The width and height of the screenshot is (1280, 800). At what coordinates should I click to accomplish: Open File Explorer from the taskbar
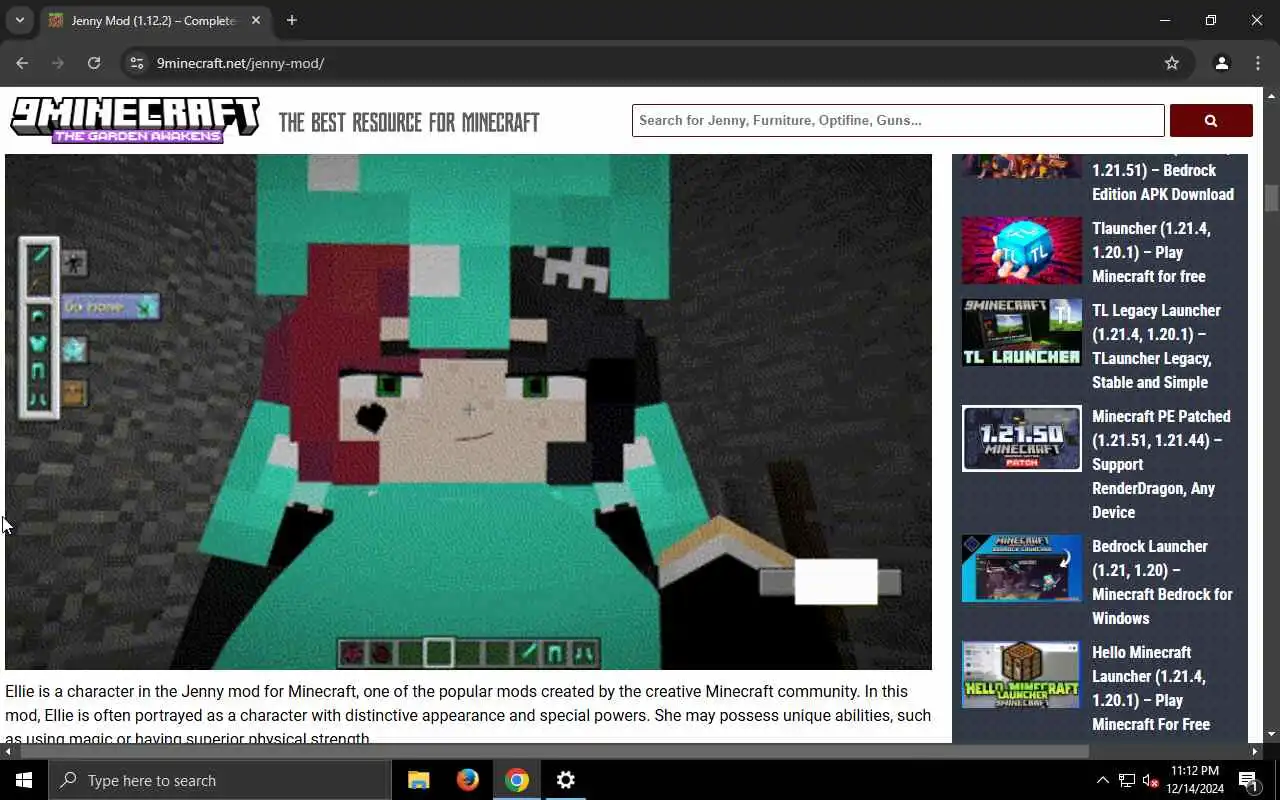[419, 780]
